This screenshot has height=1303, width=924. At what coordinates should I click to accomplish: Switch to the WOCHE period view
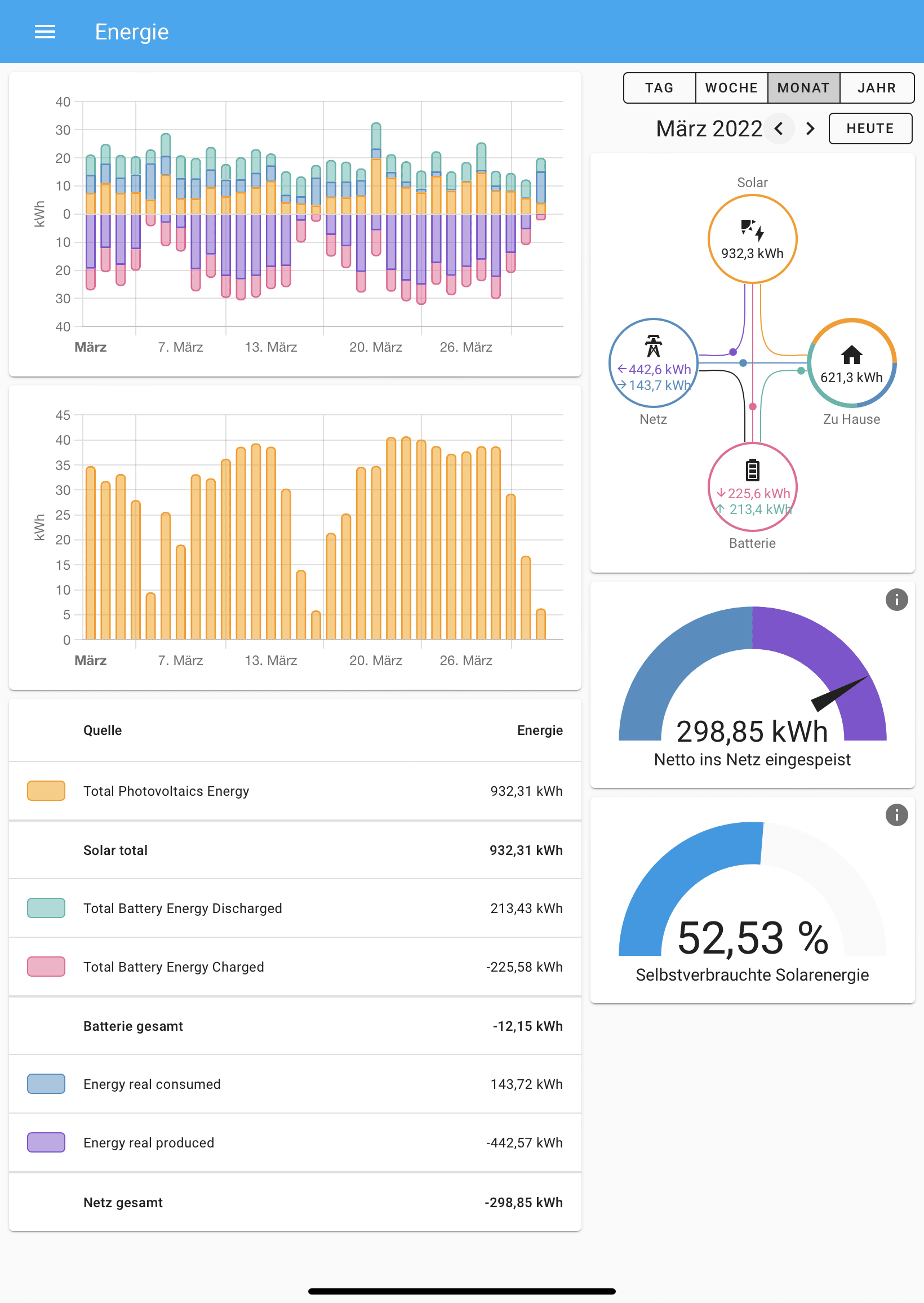(x=731, y=87)
